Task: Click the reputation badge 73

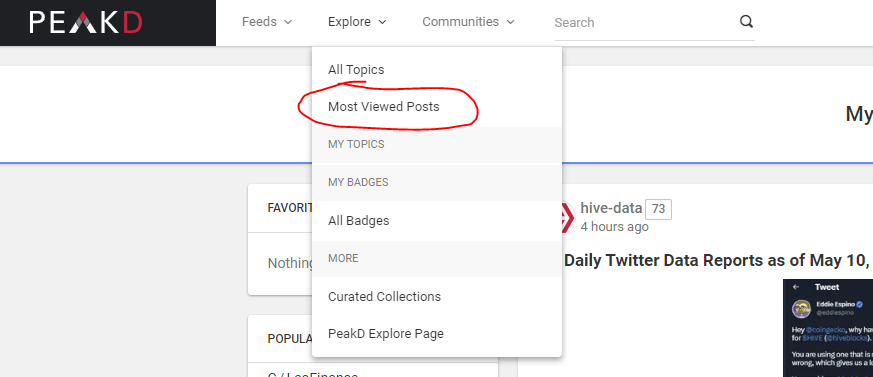Action: point(658,209)
